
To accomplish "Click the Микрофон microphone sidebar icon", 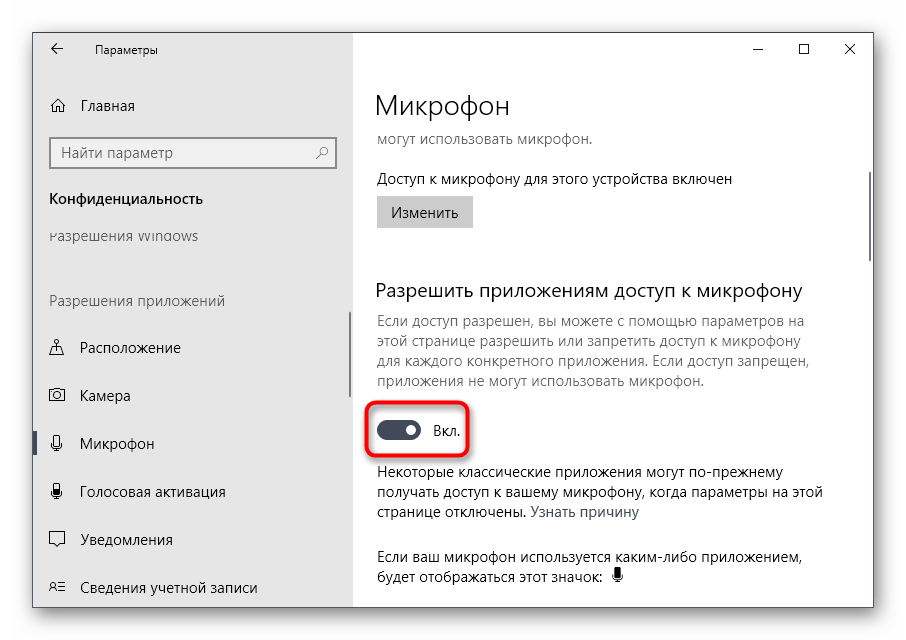I will [x=58, y=444].
